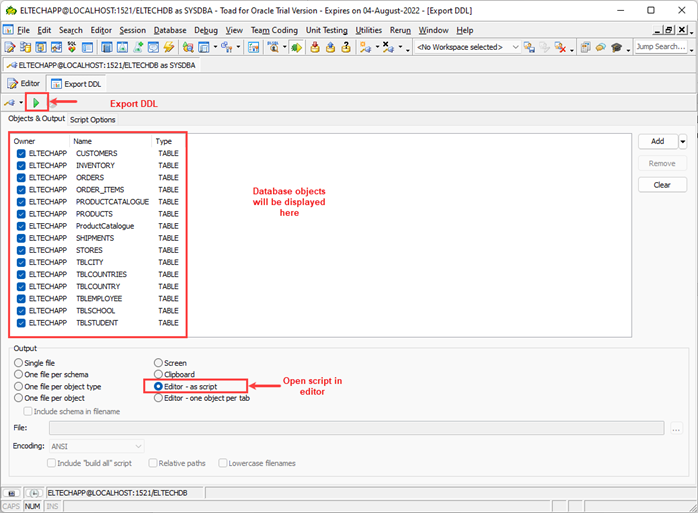Click the File path input field

click(357, 428)
